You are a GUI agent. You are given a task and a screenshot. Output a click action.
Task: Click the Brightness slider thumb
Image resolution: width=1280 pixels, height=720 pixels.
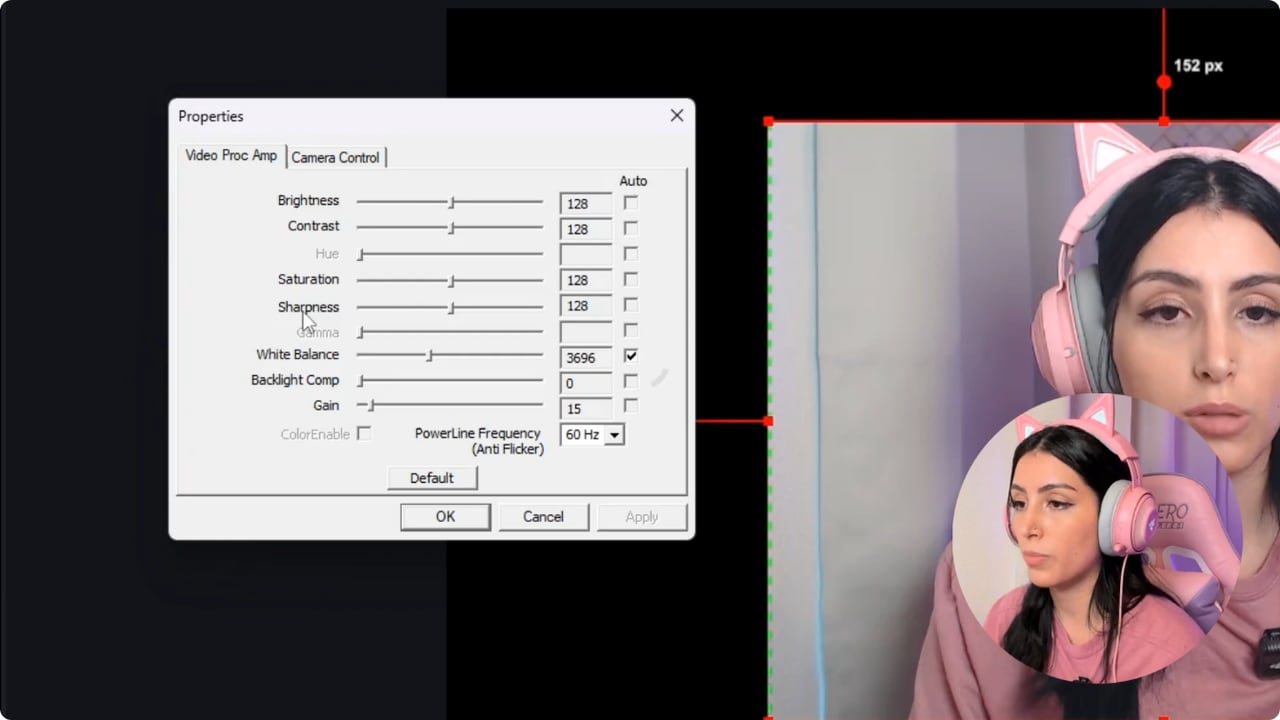click(x=452, y=202)
